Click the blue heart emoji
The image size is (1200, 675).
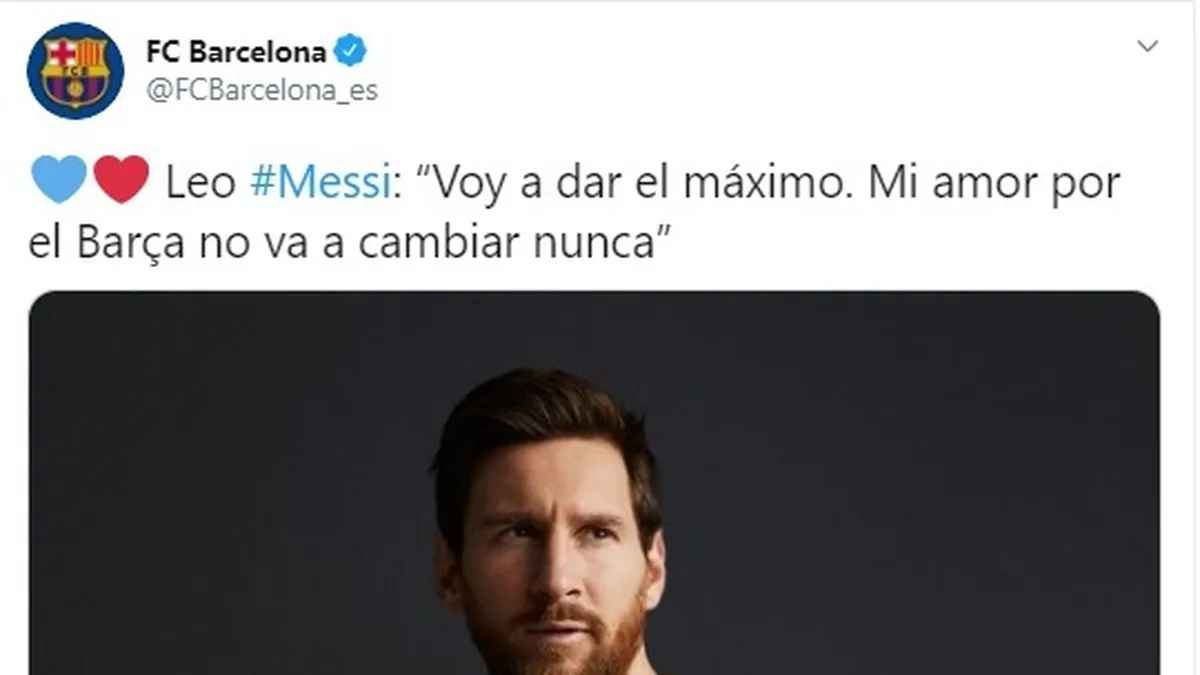(59, 181)
